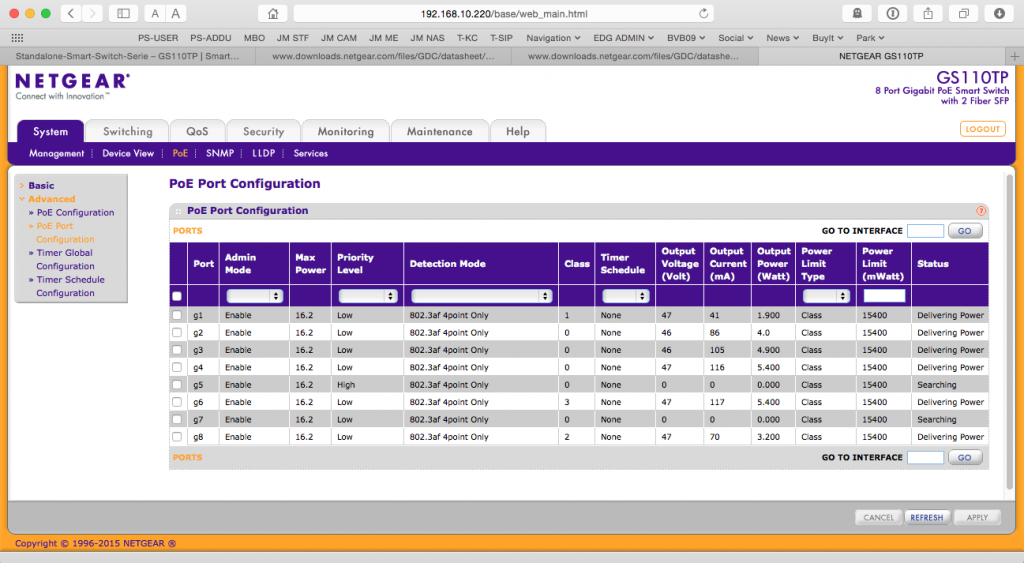1024x563 pixels.
Task: Go back with Safari's back arrow
Action: point(71,14)
